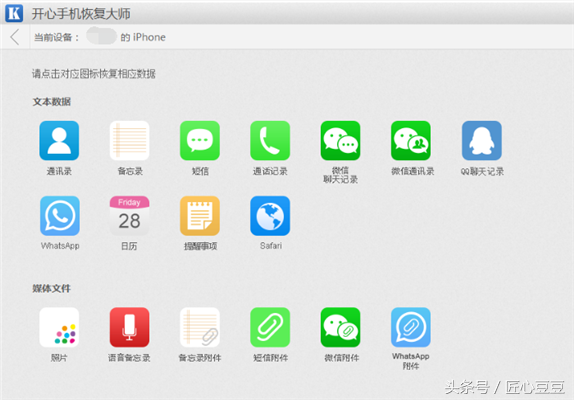Viewport: 574px width, 400px height.
Task: Click the 请点击对应图标恢复相应数据 instruction text
Action: click(94, 74)
